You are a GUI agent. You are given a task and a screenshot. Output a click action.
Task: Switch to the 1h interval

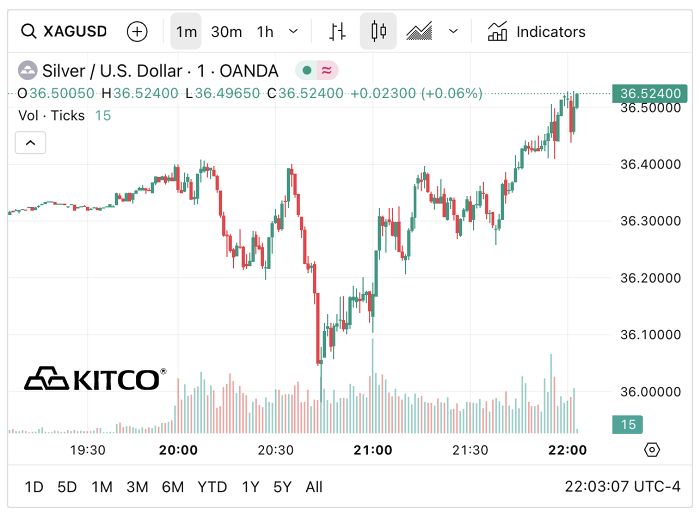(x=265, y=32)
